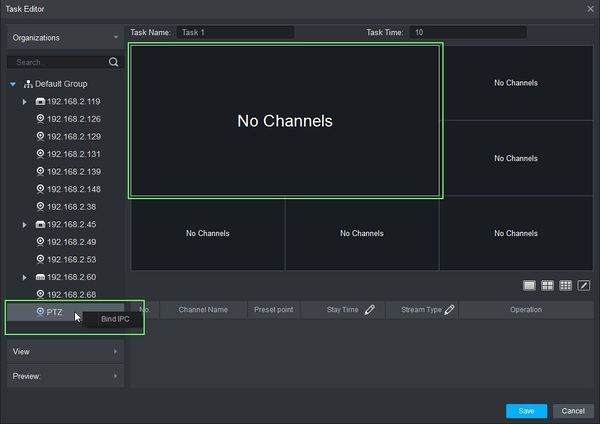Collapse the Default Group tree
Screen dimensions: 600x424
coord(13,84)
